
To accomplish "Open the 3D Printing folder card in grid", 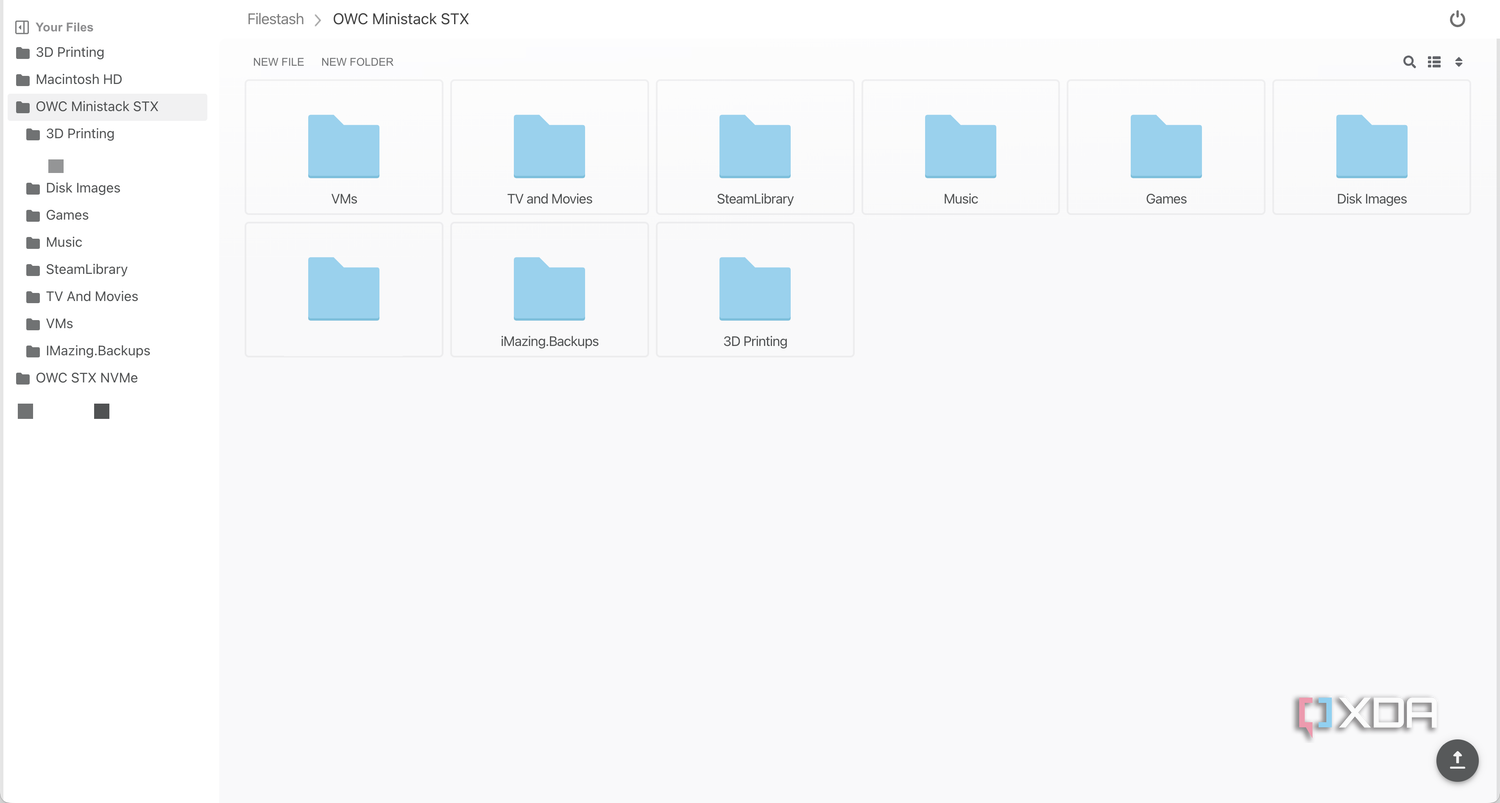I will [x=755, y=289].
